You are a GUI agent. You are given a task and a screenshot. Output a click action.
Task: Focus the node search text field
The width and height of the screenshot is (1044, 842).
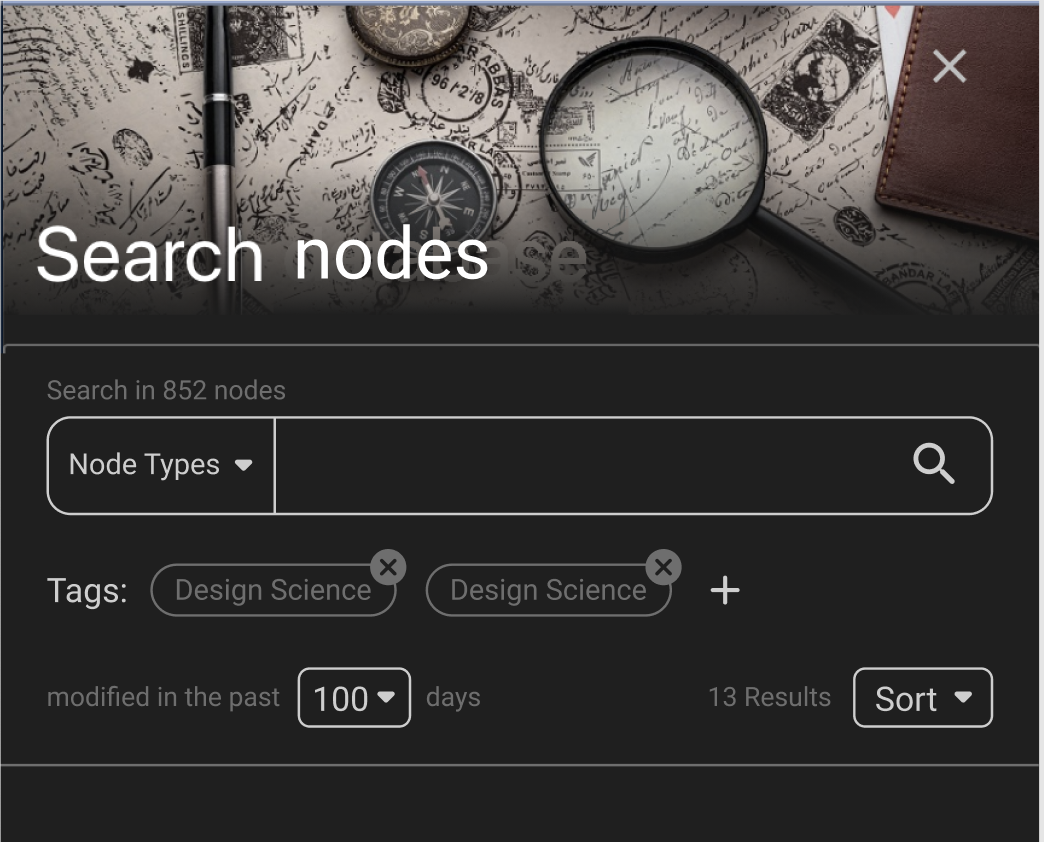click(589, 465)
